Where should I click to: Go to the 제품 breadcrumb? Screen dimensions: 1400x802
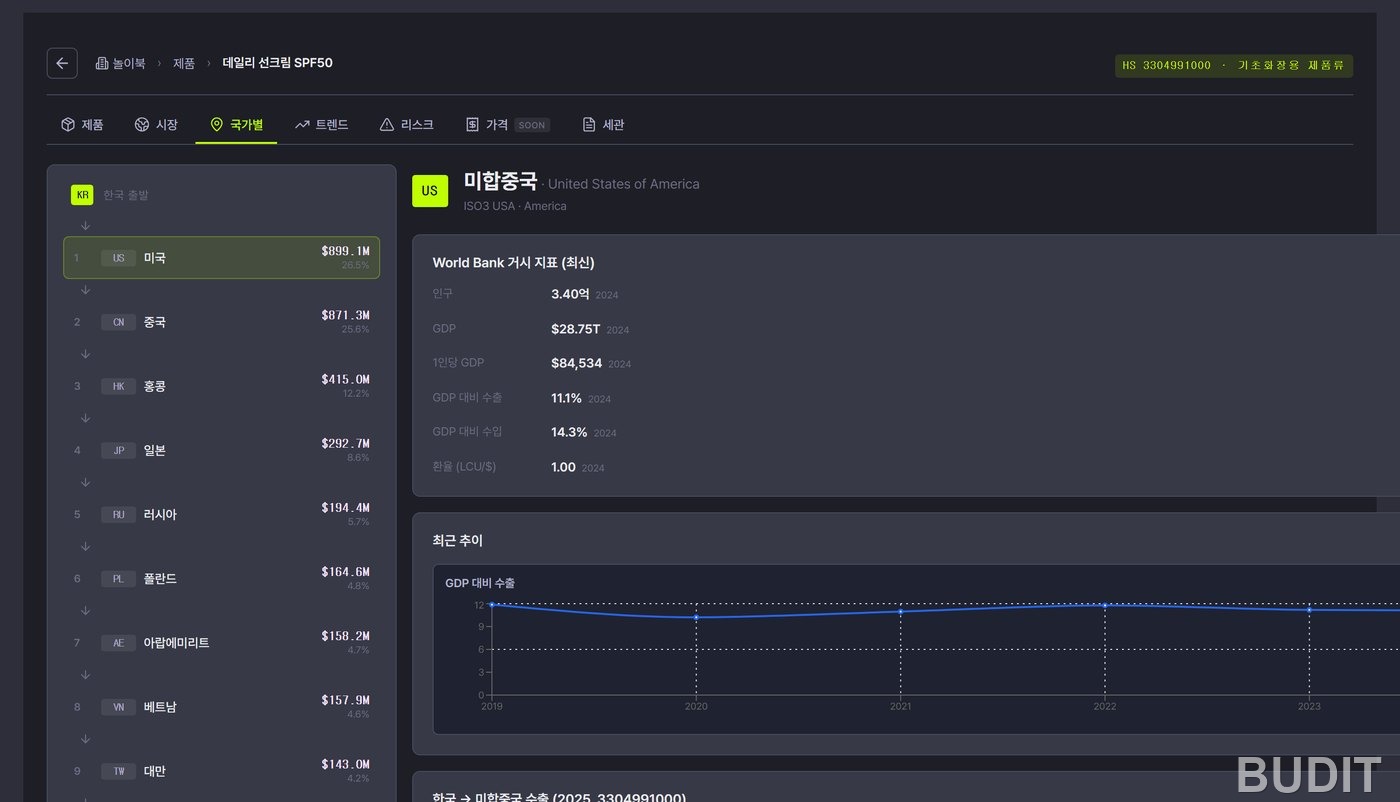(x=184, y=63)
